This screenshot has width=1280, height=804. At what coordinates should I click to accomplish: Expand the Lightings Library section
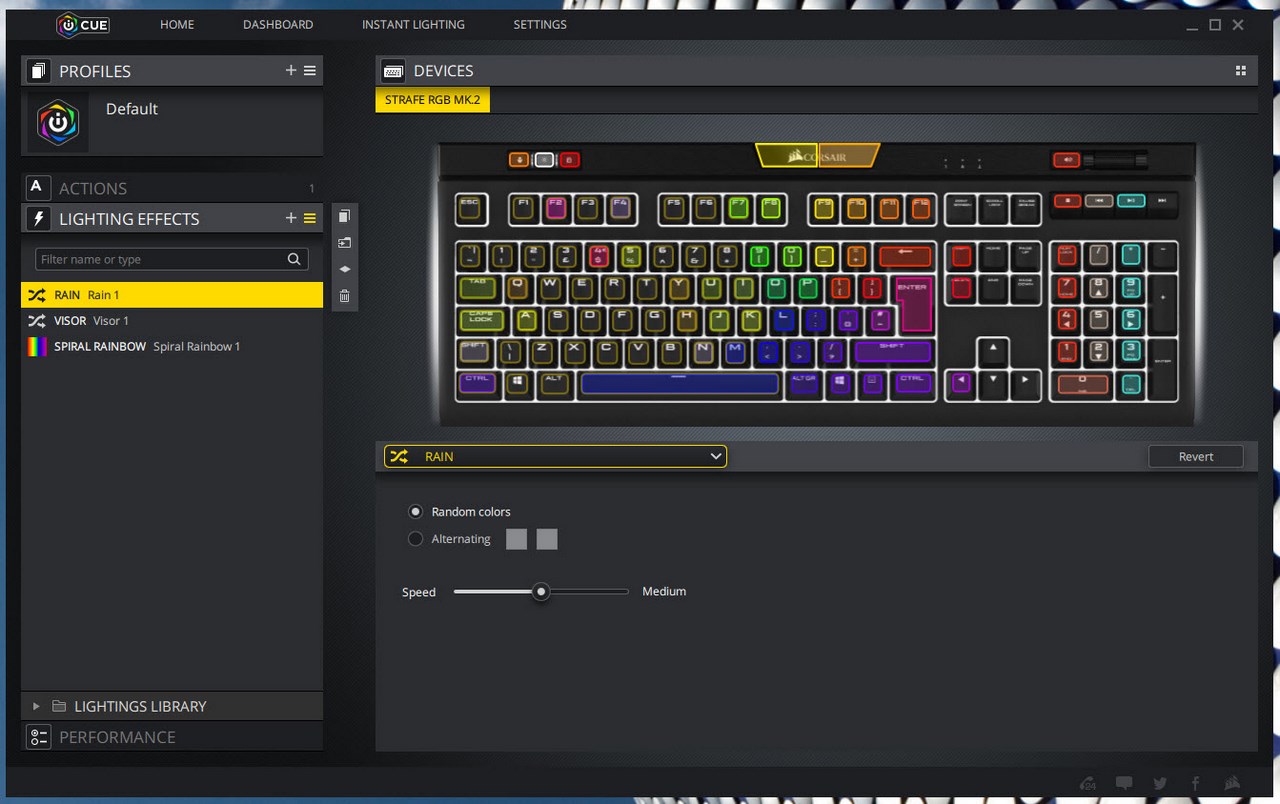tap(37, 706)
